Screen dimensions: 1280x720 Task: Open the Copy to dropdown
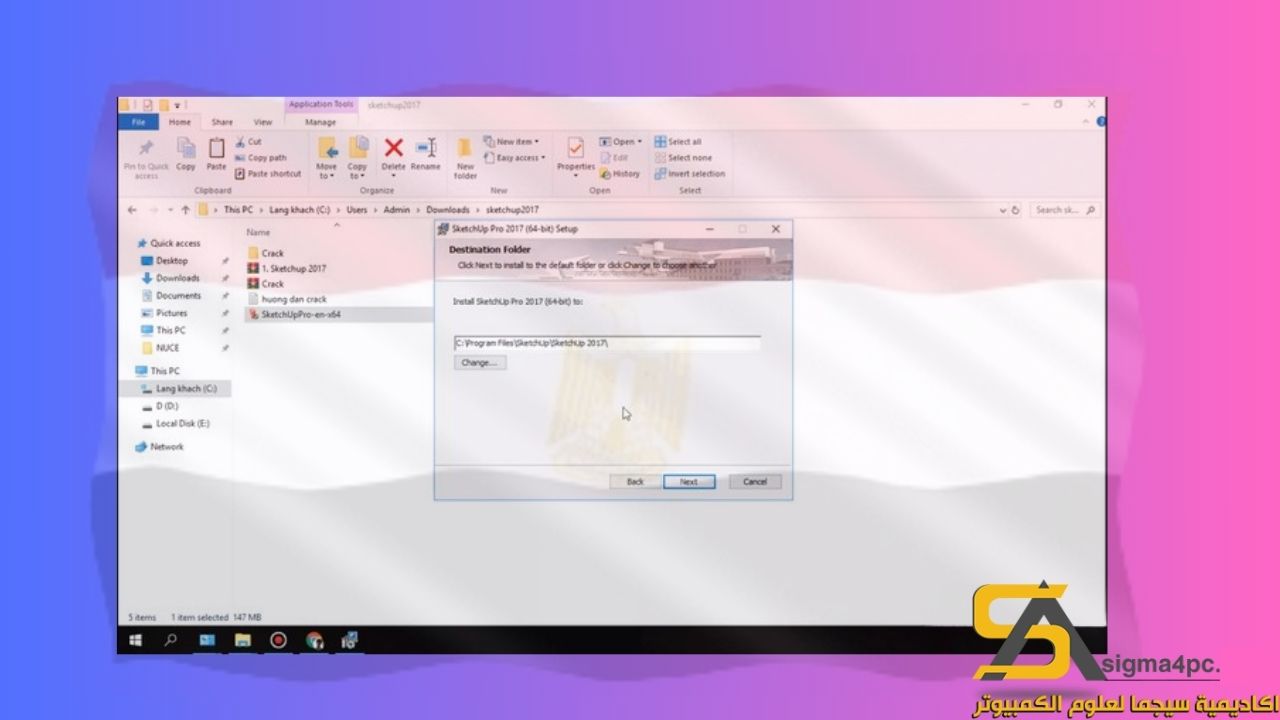tap(357, 158)
